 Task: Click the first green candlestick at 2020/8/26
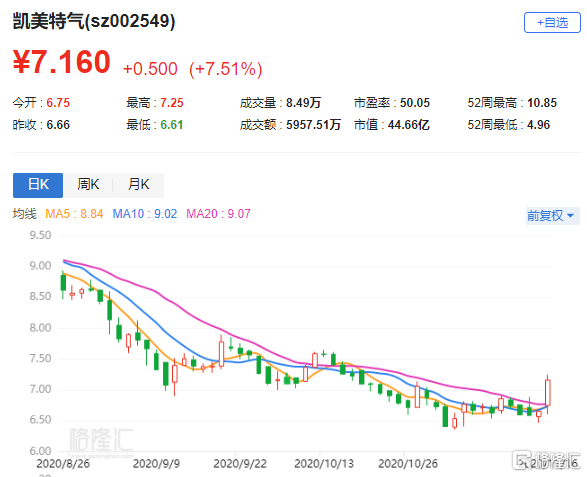coord(63,283)
